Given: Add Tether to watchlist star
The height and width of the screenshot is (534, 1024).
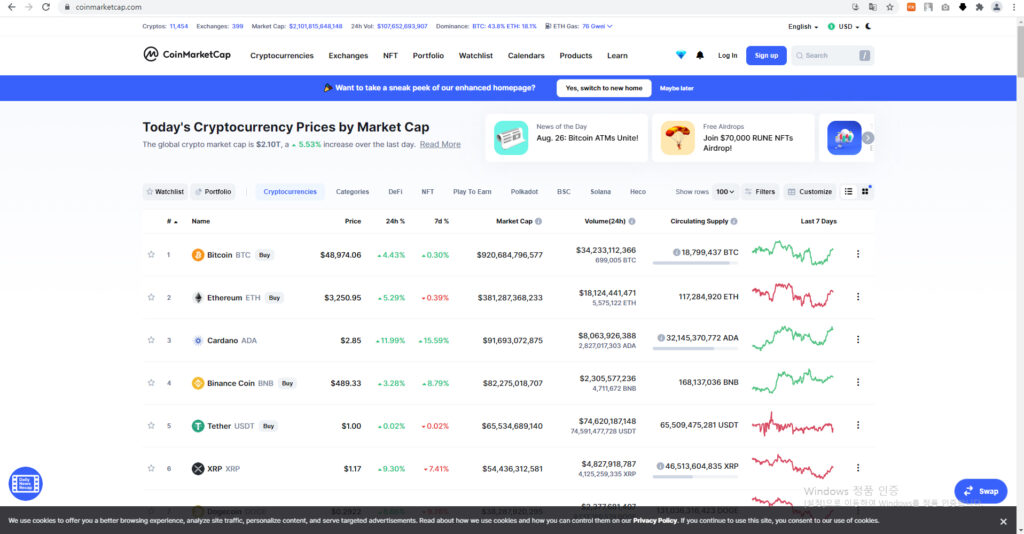Looking at the screenshot, I should point(151,426).
